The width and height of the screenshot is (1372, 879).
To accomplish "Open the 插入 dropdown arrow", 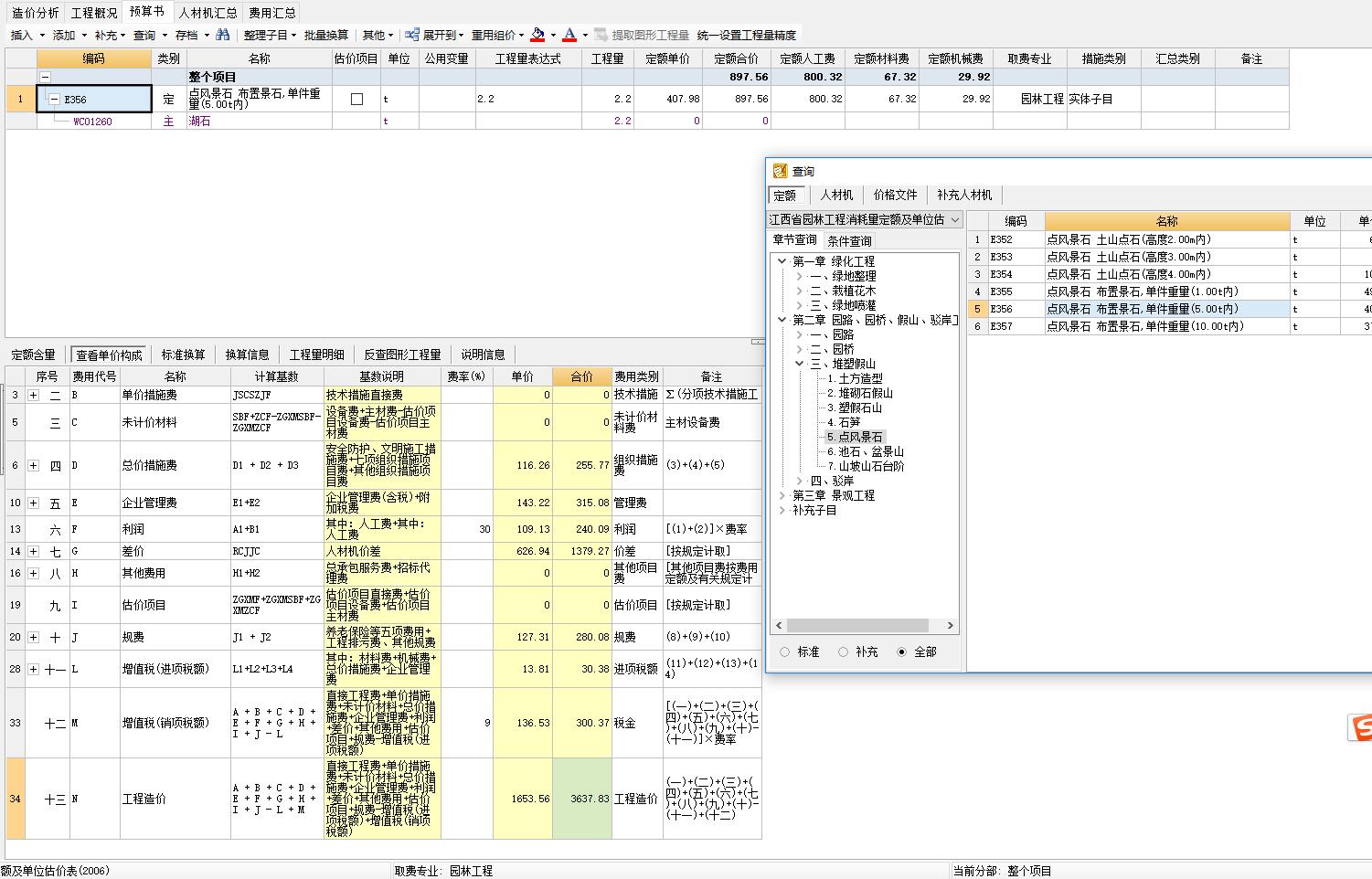I will pyautogui.click(x=42, y=35).
